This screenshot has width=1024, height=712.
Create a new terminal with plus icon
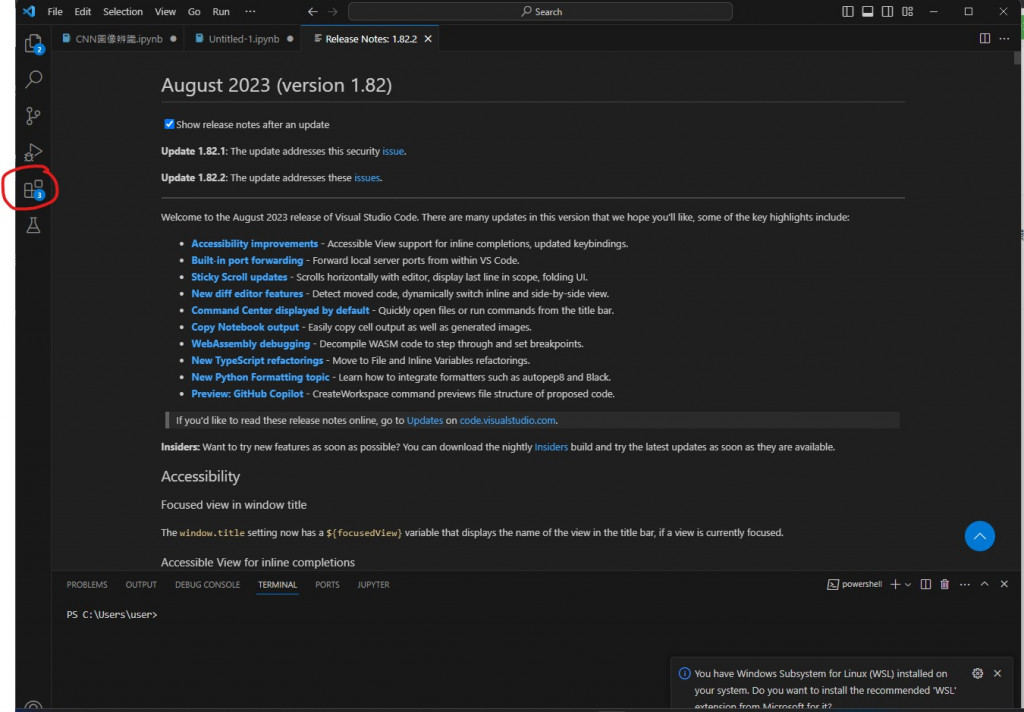click(x=895, y=585)
